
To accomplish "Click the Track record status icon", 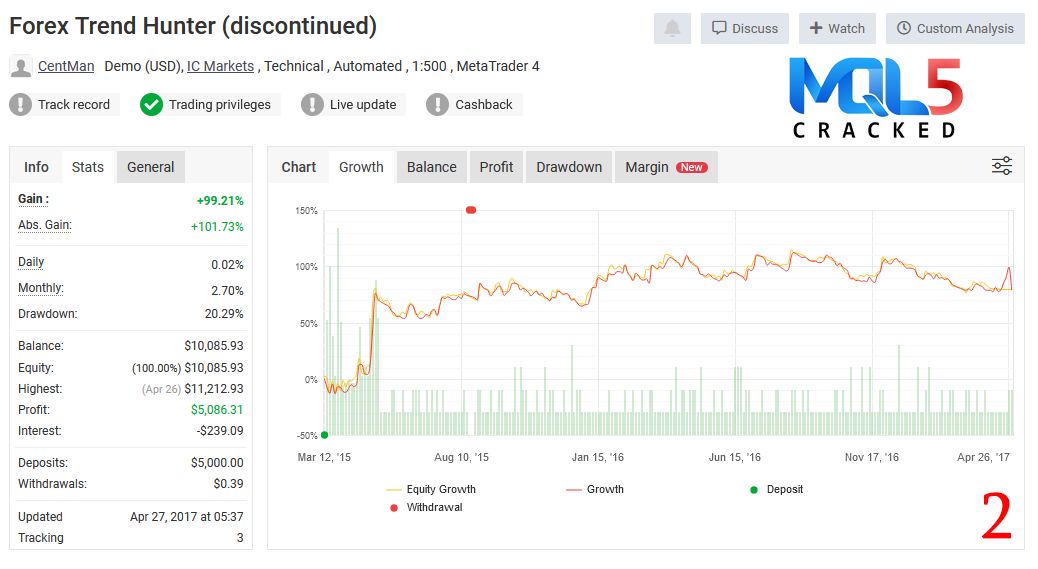I will pos(21,105).
